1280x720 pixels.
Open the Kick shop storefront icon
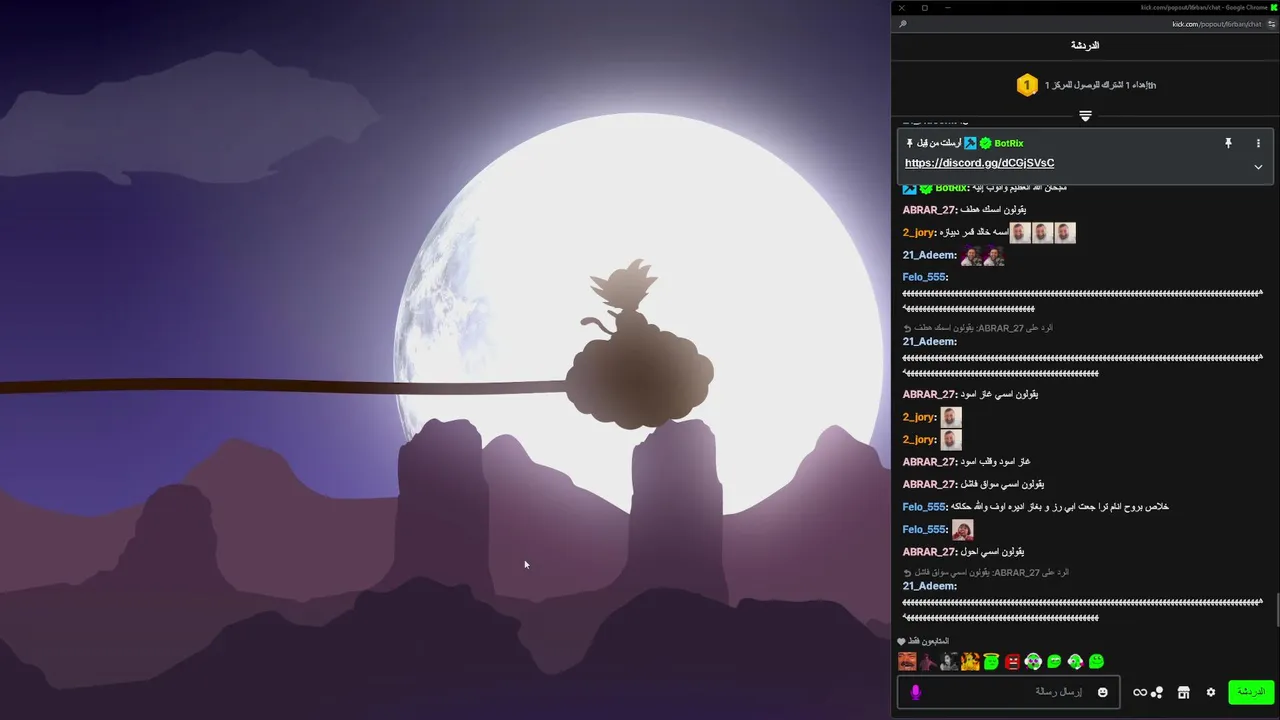[x=1183, y=692]
